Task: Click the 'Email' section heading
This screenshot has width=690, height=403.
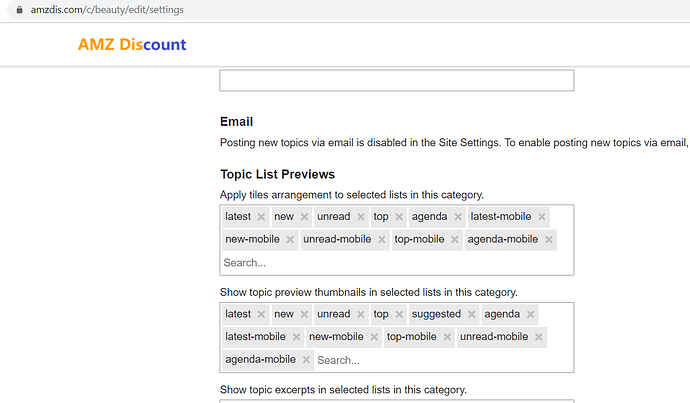Action: 236,122
